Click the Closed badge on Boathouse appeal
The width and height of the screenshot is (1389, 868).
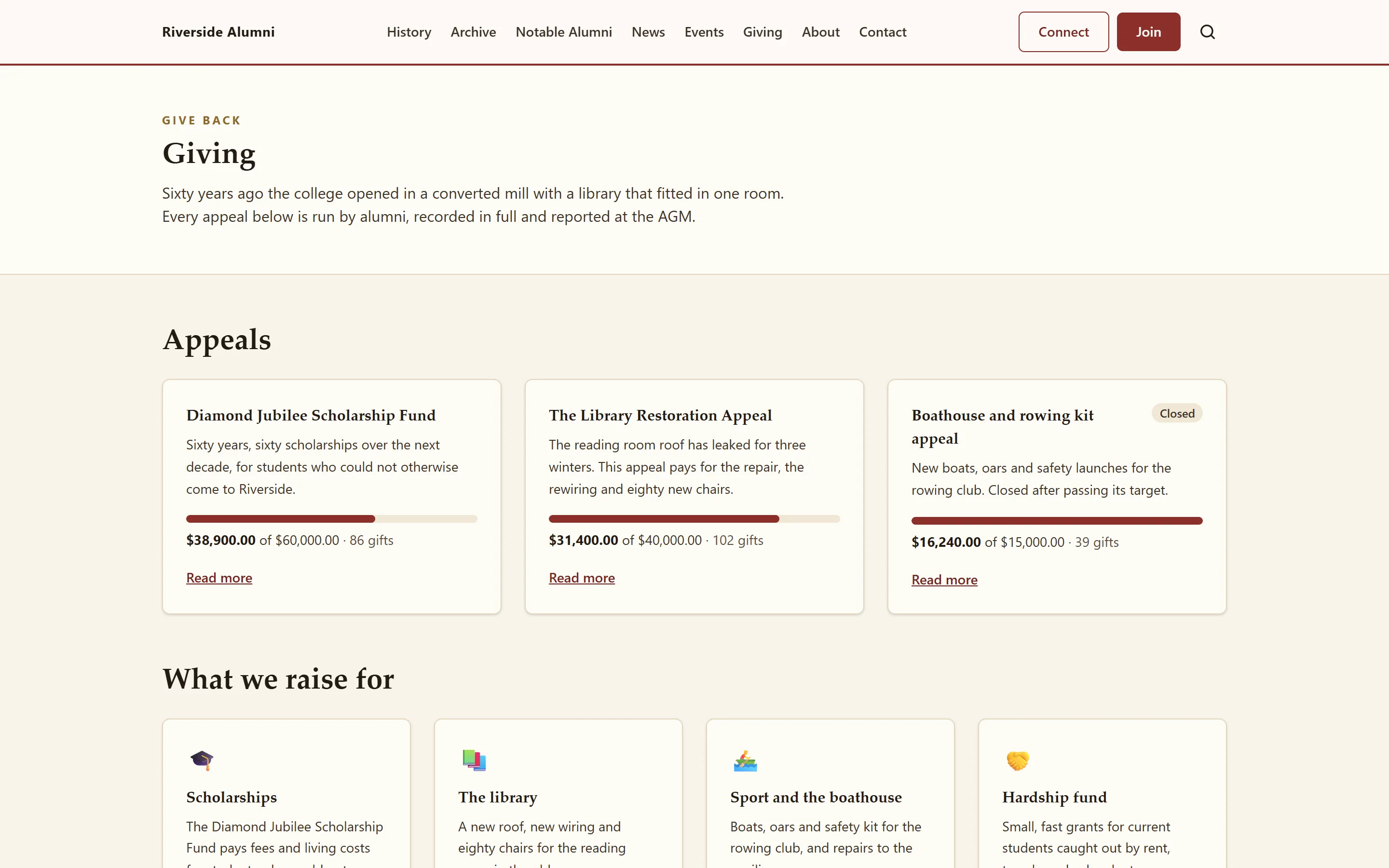(x=1177, y=413)
